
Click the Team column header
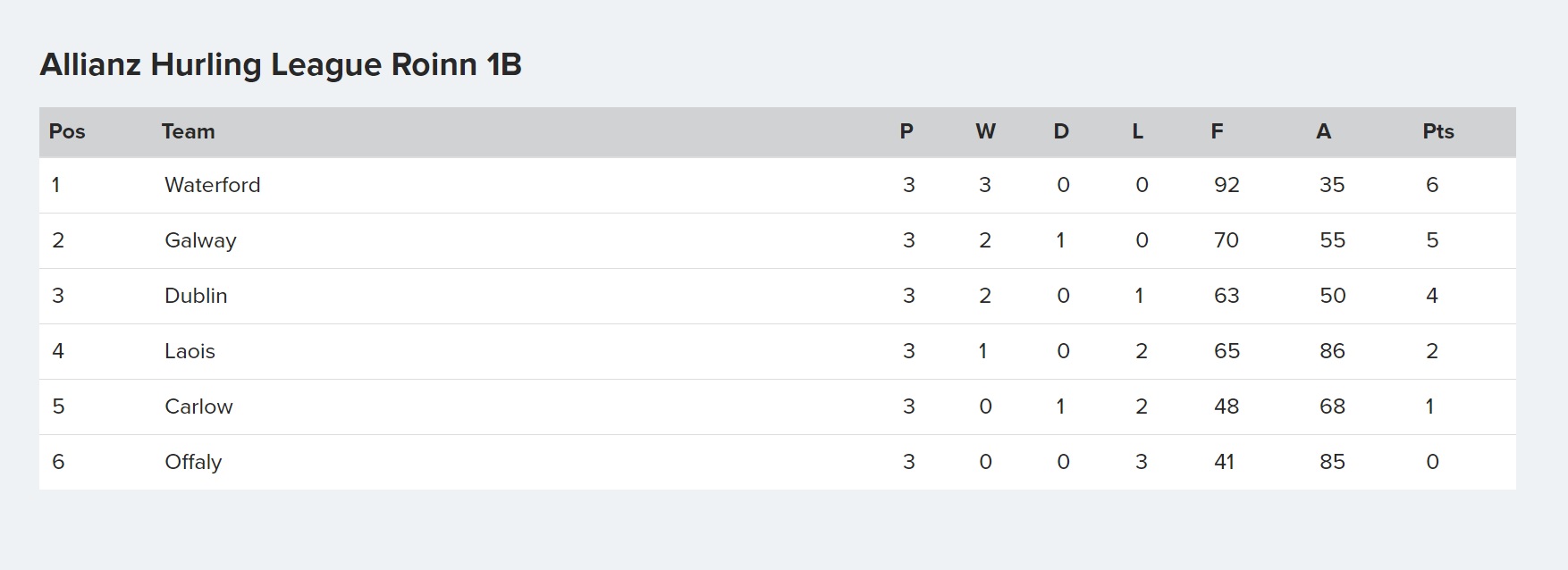tap(188, 131)
